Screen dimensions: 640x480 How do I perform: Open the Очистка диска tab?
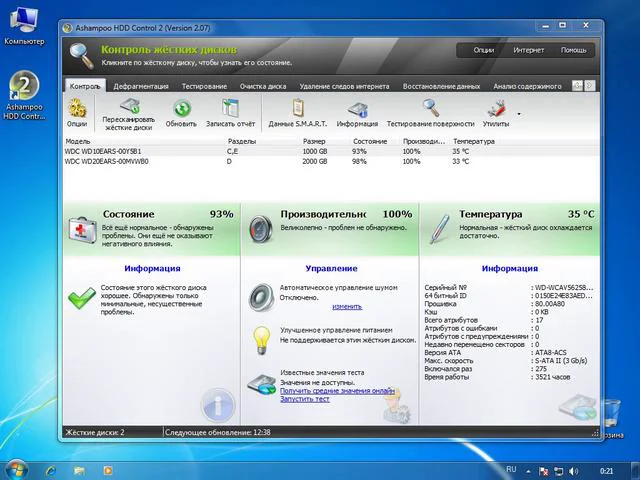[263, 86]
